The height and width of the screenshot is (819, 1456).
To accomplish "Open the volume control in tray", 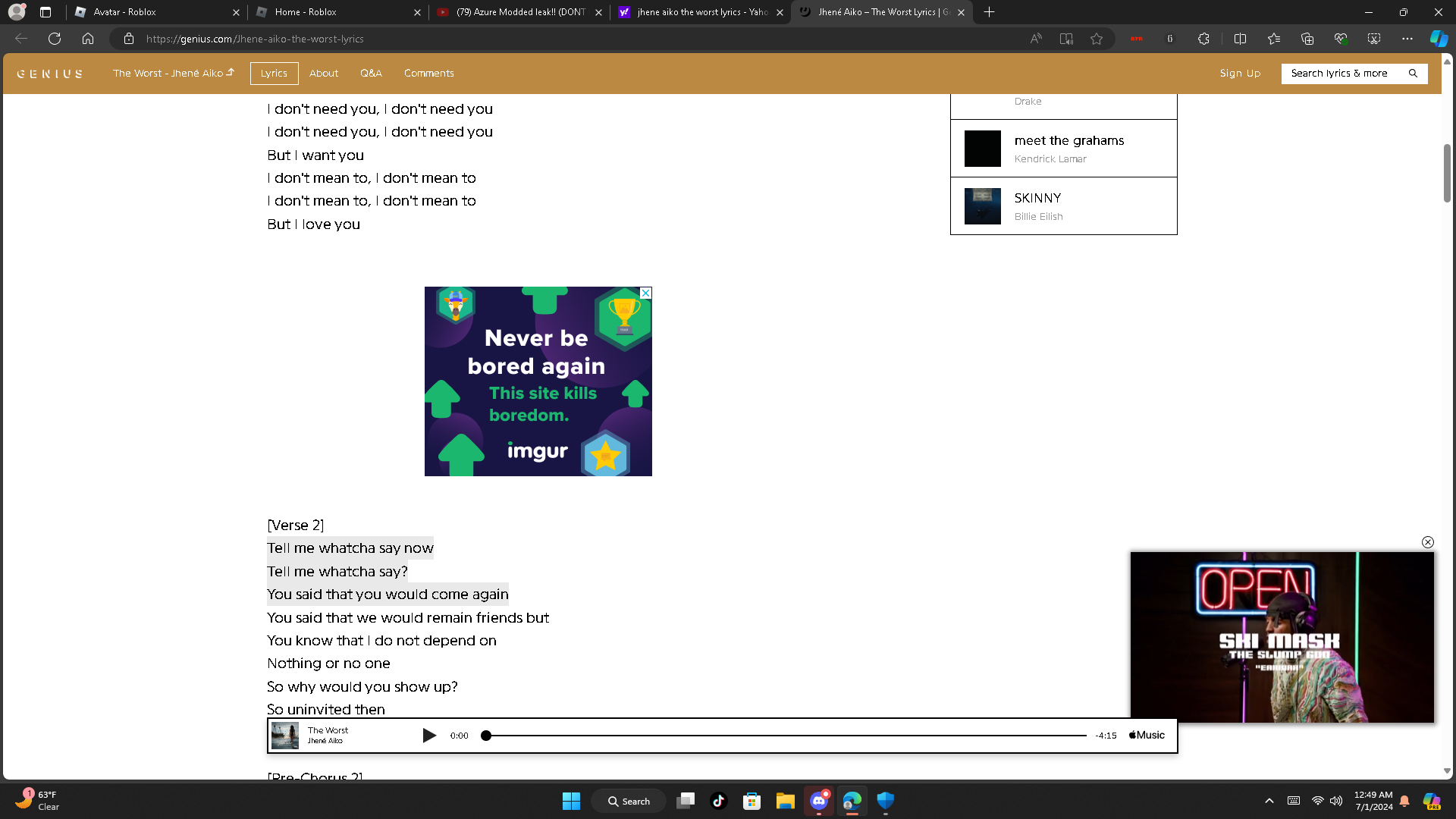I will pos(1336,801).
